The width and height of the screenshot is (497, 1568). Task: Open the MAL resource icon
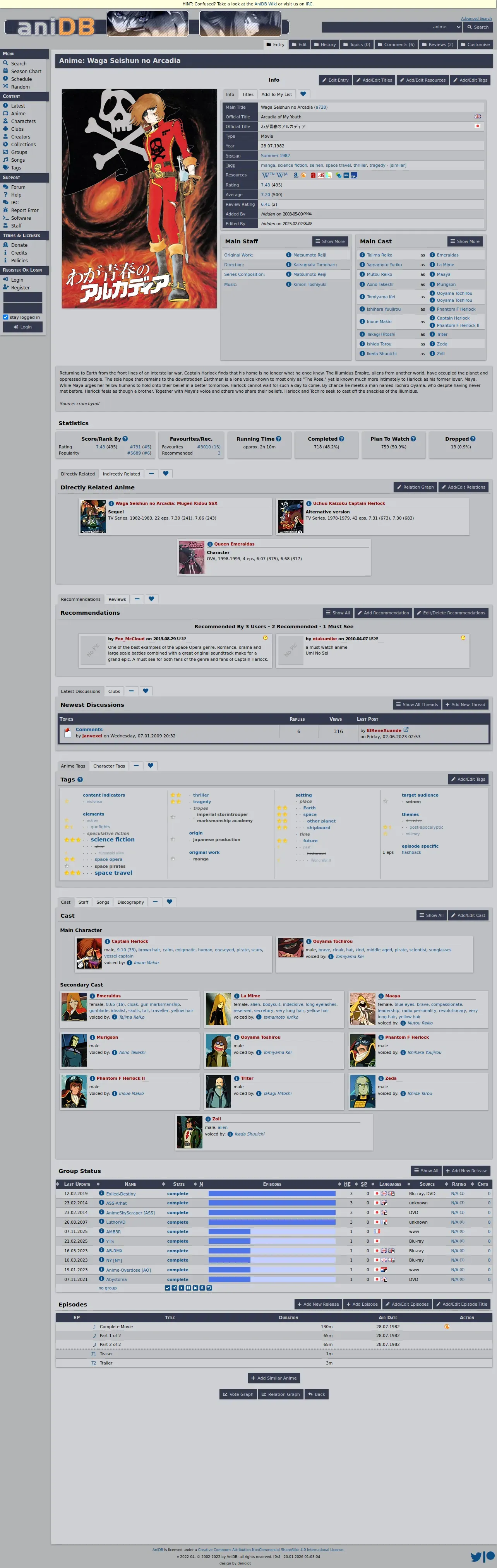(354, 175)
